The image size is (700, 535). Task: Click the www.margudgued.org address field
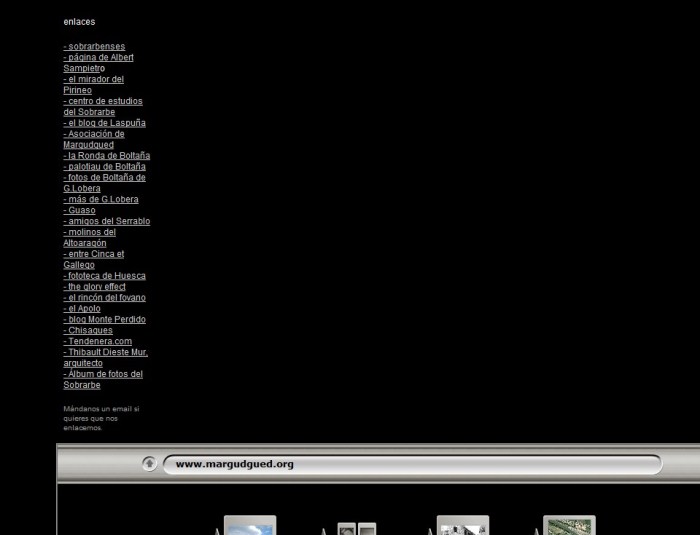(x=410, y=464)
